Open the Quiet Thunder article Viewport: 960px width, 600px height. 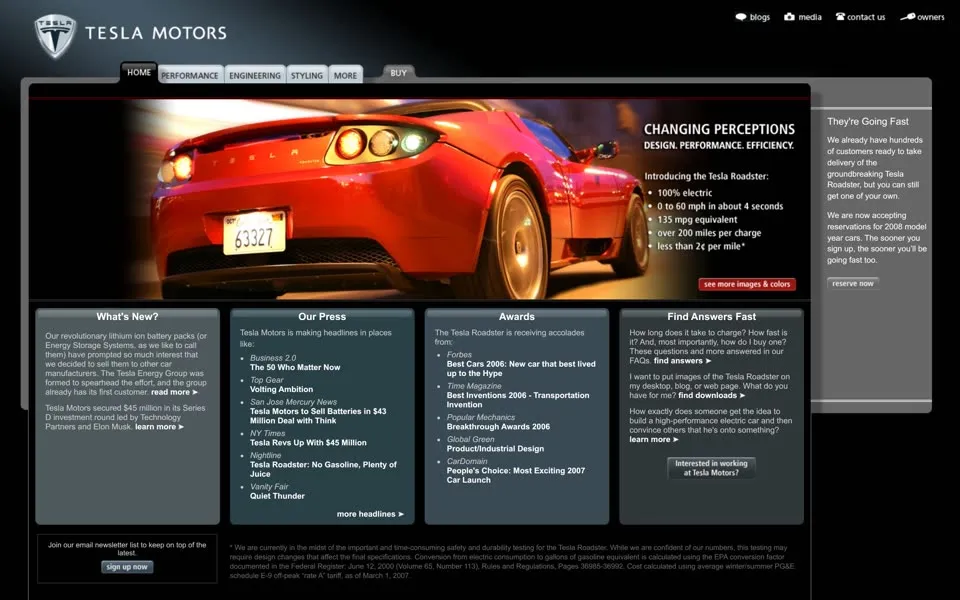277,496
